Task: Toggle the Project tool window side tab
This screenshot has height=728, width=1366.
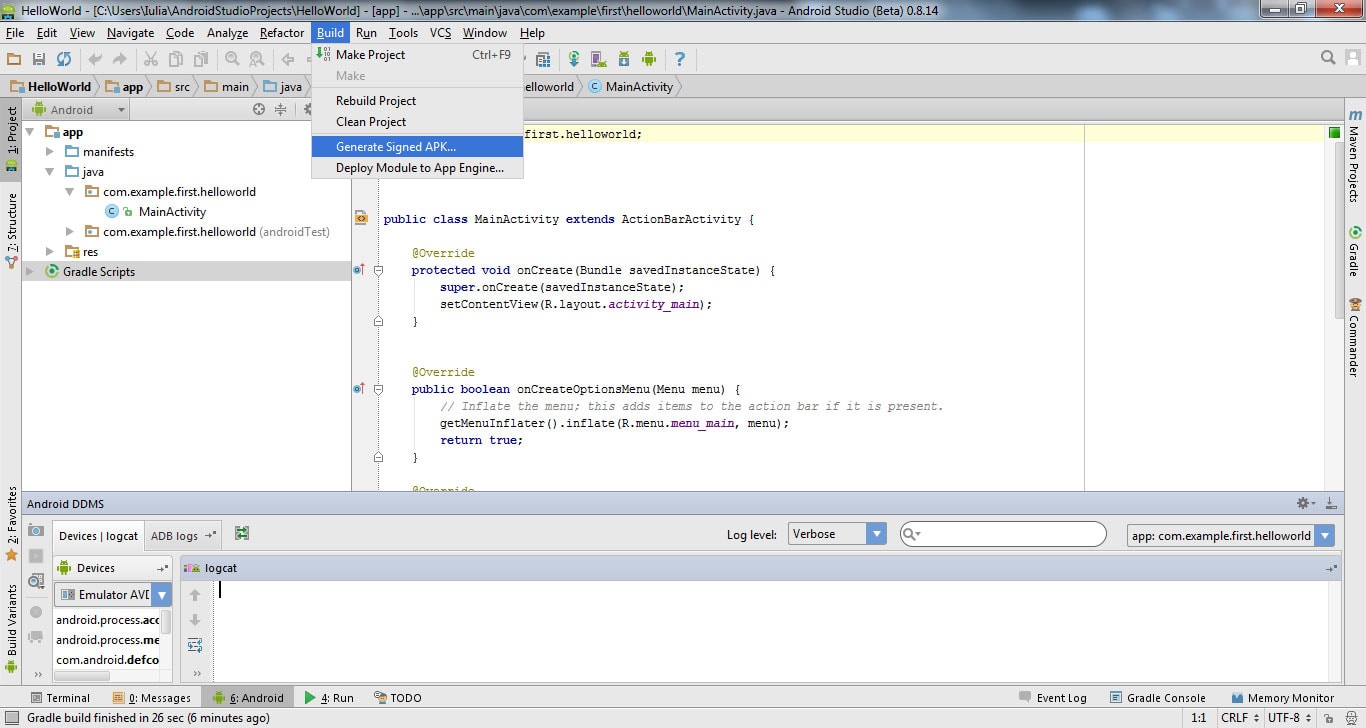Action: click(x=11, y=130)
